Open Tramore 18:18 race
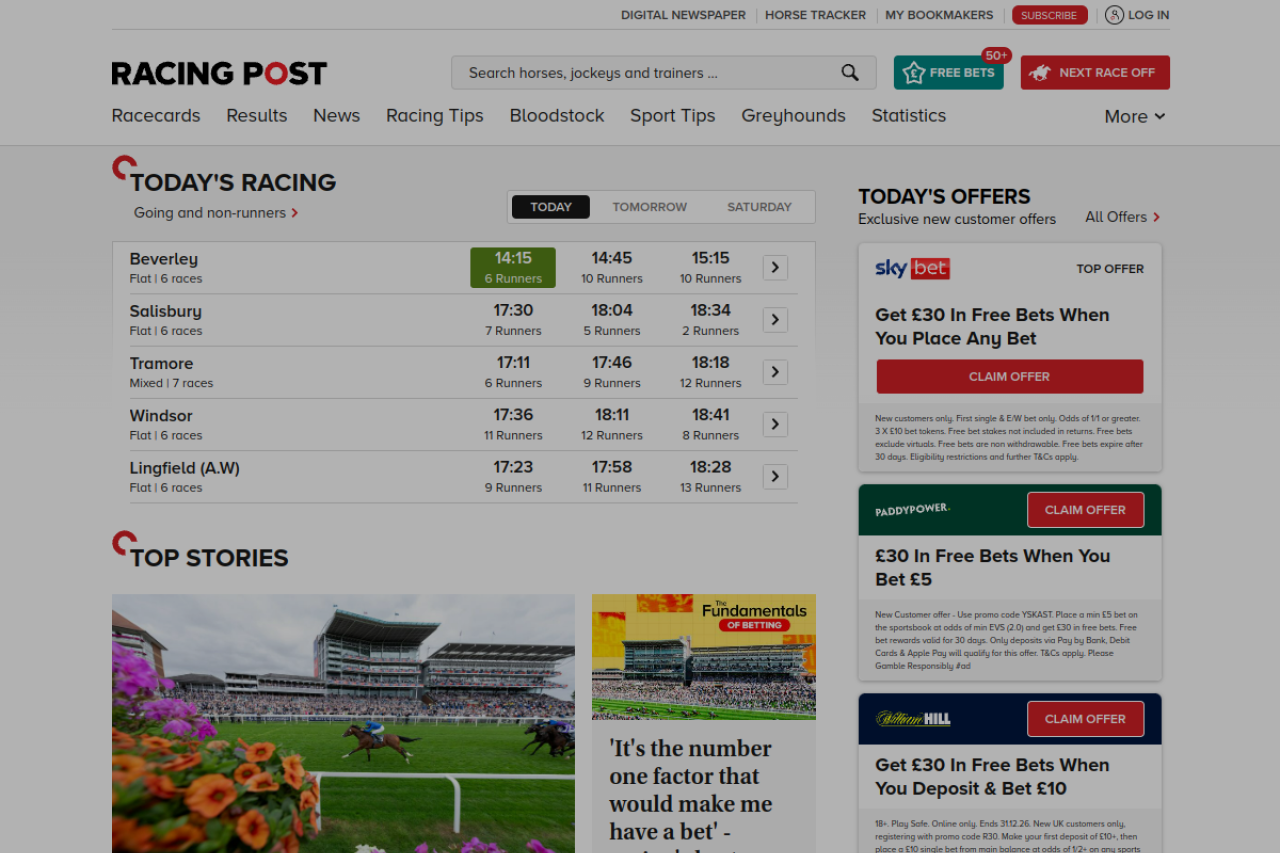The height and width of the screenshot is (853, 1280). point(711,371)
